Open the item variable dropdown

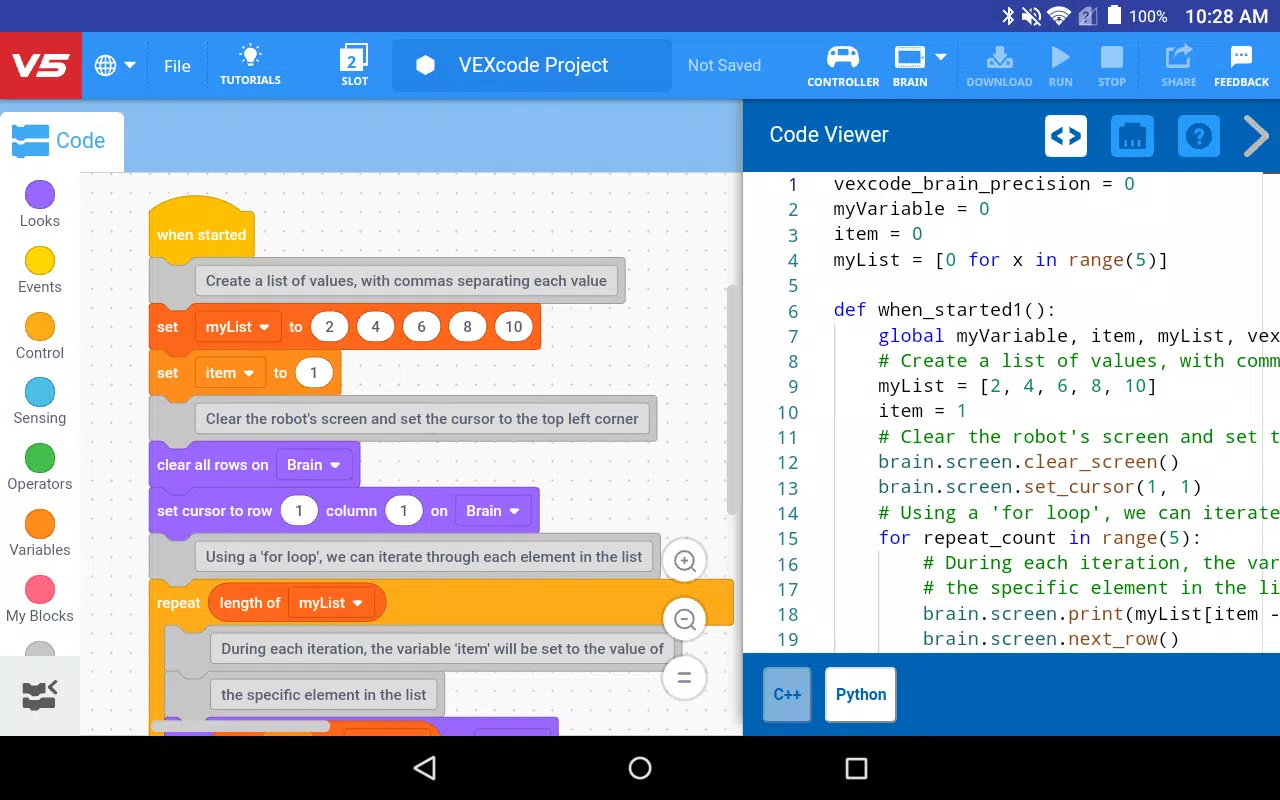point(230,373)
